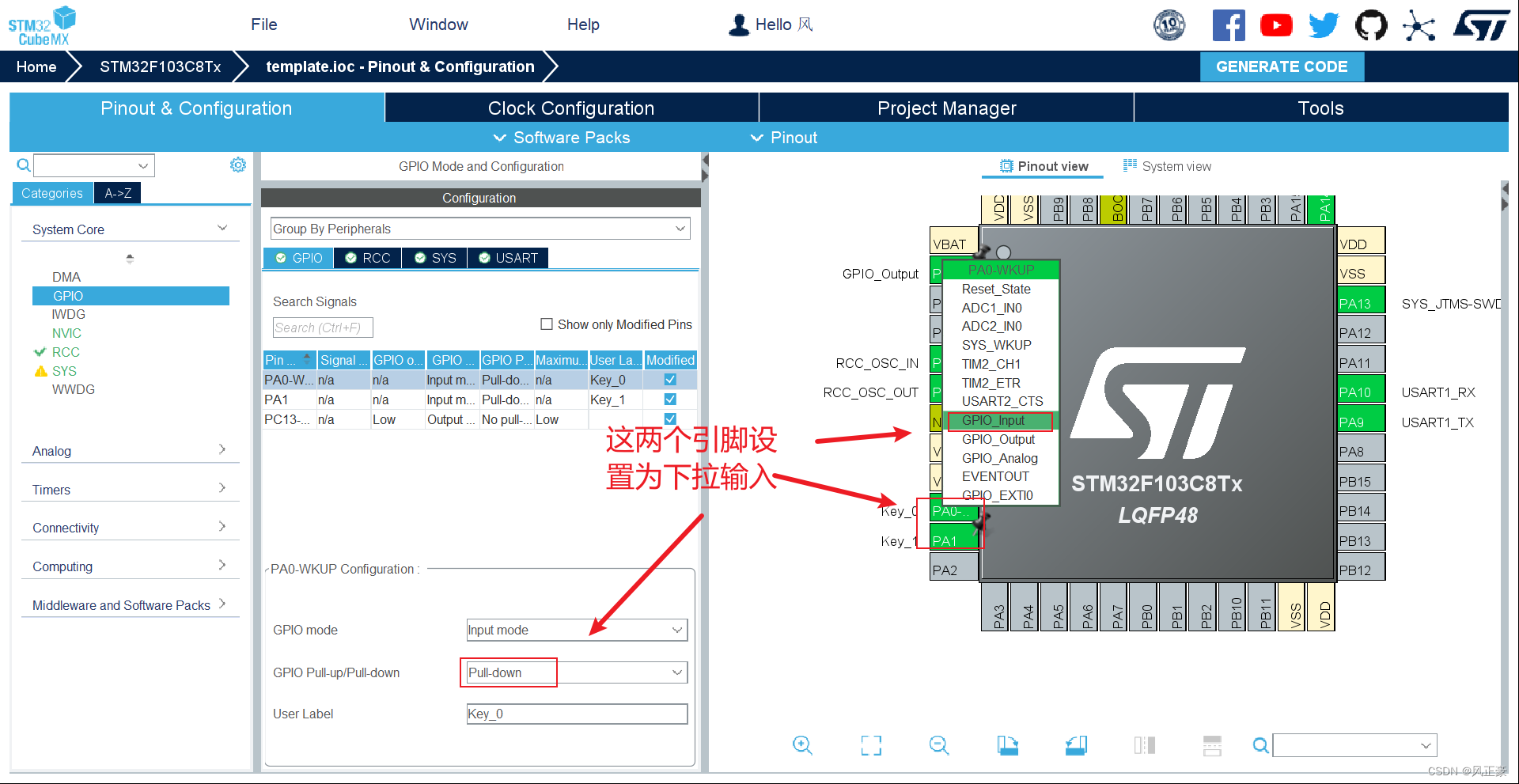Select the RCC configuration tab
Viewport: 1519px width, 784px height.
point(368,258)
